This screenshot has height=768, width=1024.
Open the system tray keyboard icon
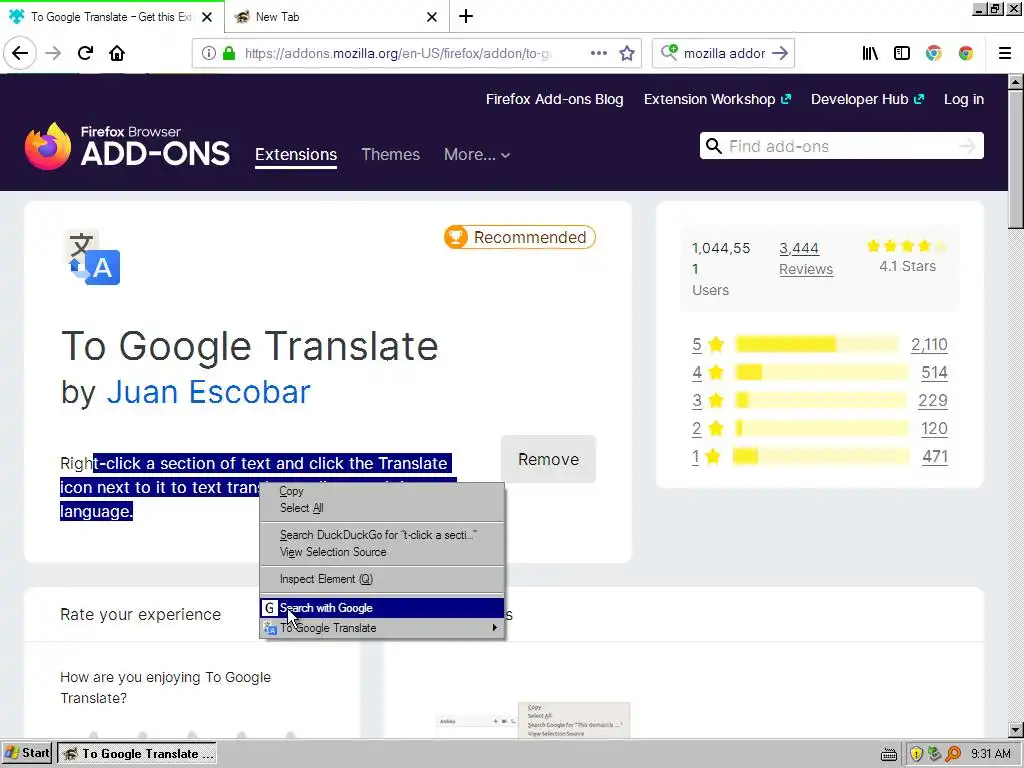(889, 754)
